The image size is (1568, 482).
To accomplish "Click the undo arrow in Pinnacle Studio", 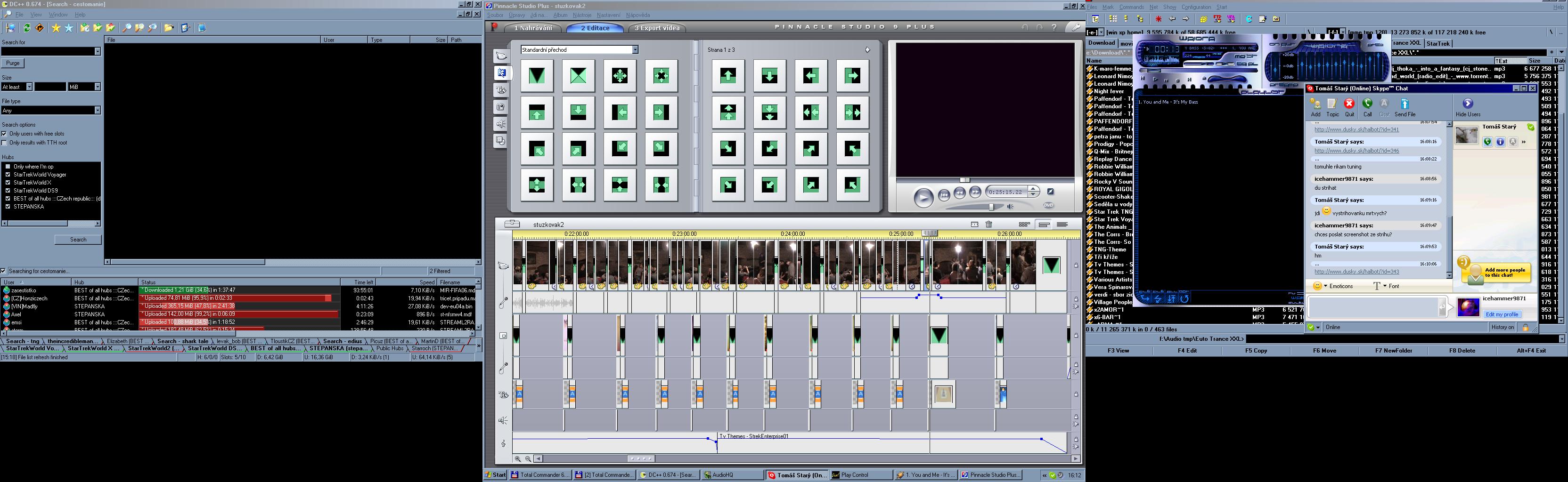I will pyautogui.click(x=1025, y=27).
